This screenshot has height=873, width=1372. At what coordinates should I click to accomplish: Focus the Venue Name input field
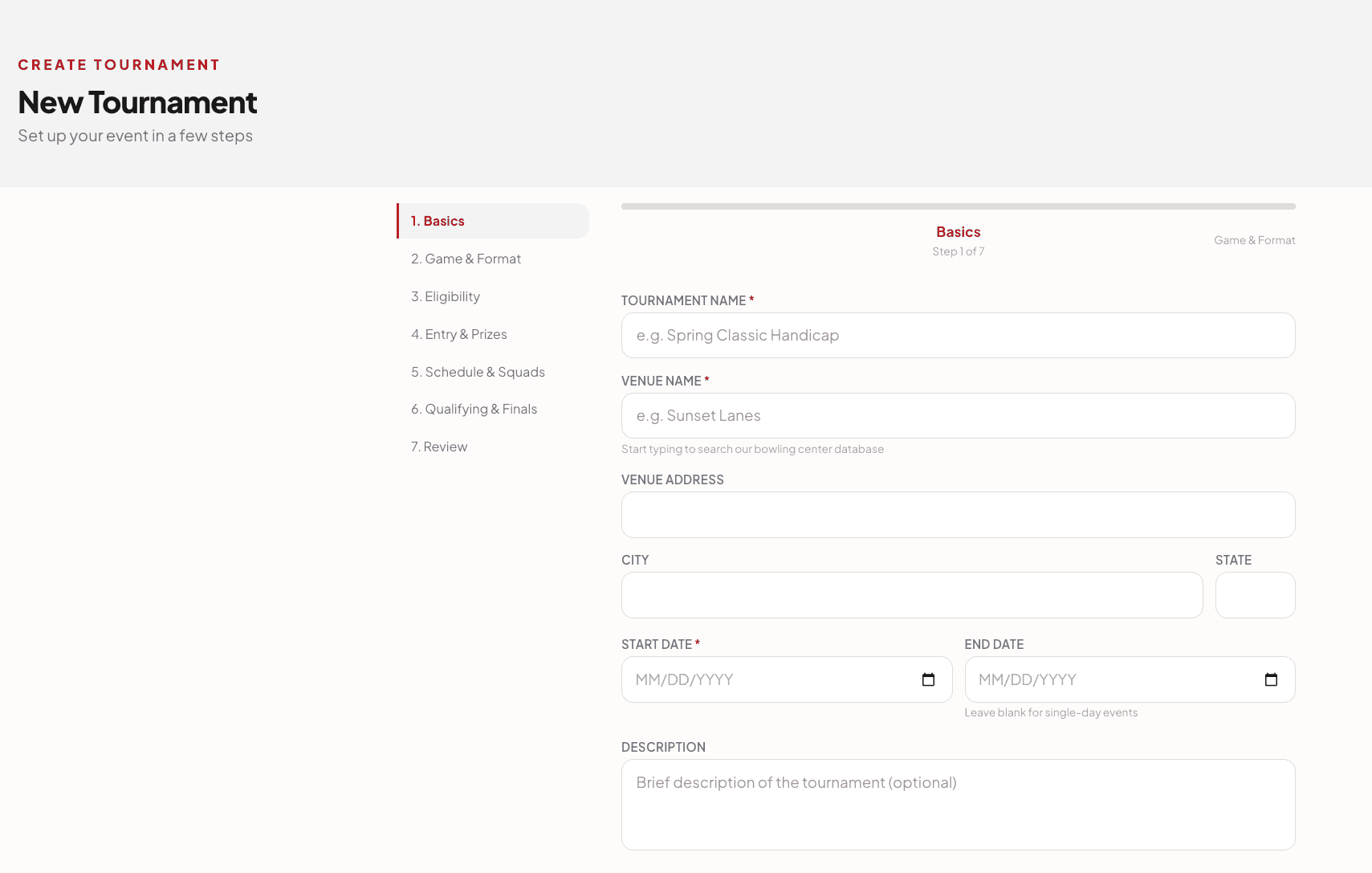(958, 416)
